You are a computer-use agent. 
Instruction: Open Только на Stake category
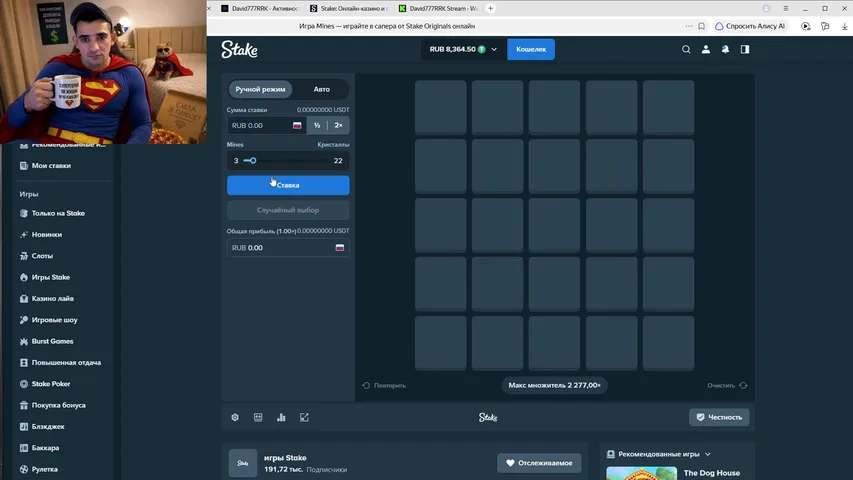point(58,213)
